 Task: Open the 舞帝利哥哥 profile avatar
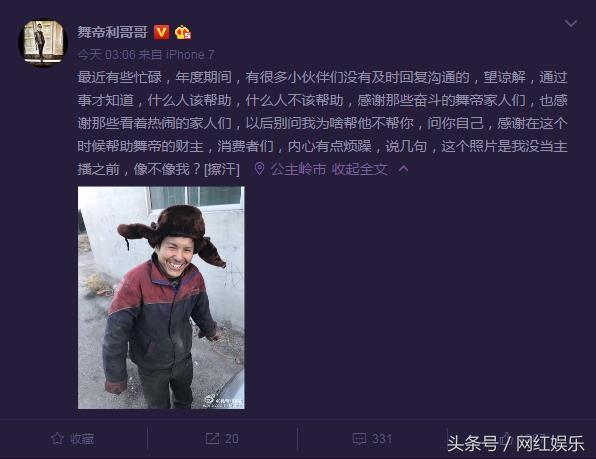point(43,43)
